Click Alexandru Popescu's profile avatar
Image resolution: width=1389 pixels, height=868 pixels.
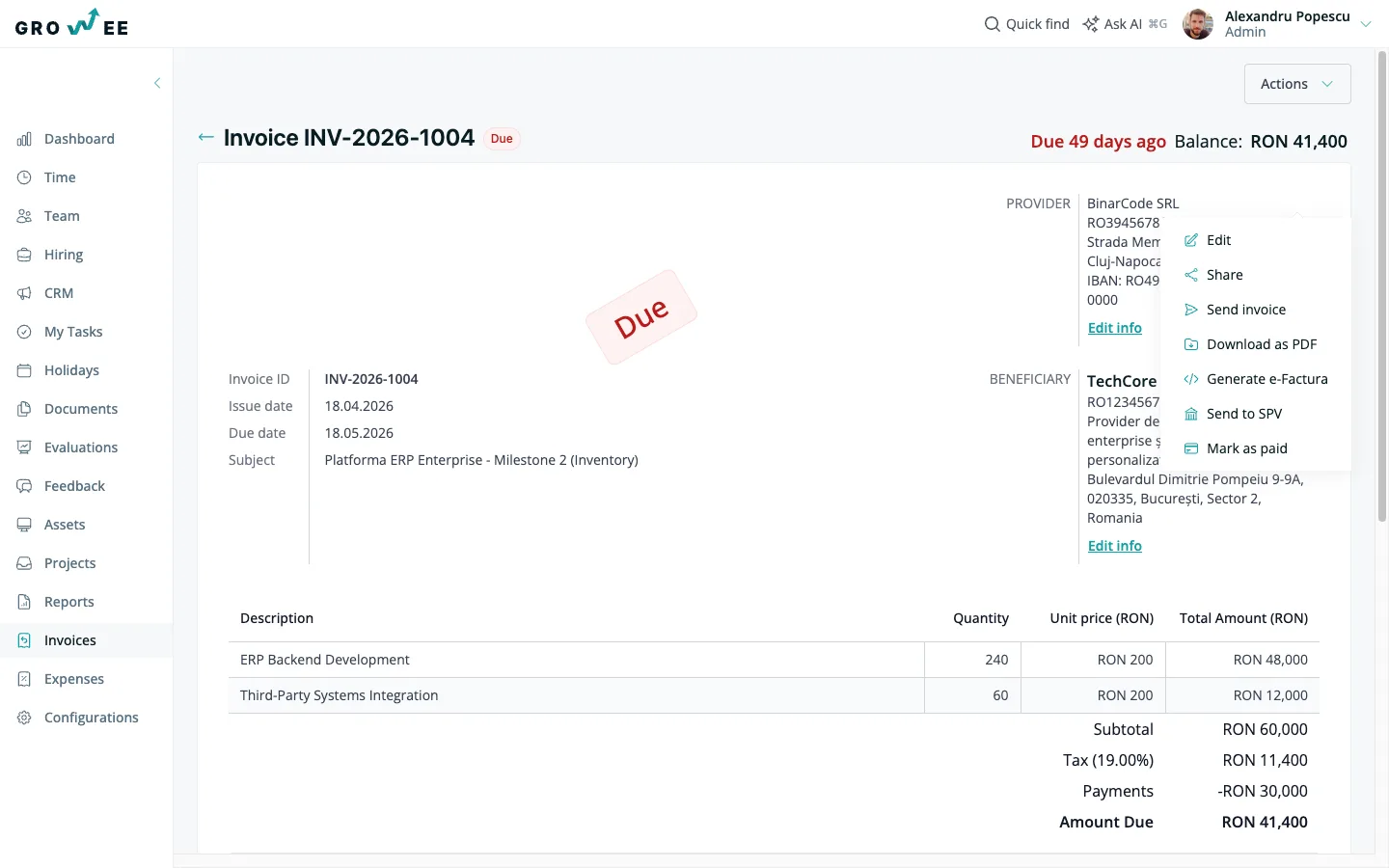(x=1198, y=24)
